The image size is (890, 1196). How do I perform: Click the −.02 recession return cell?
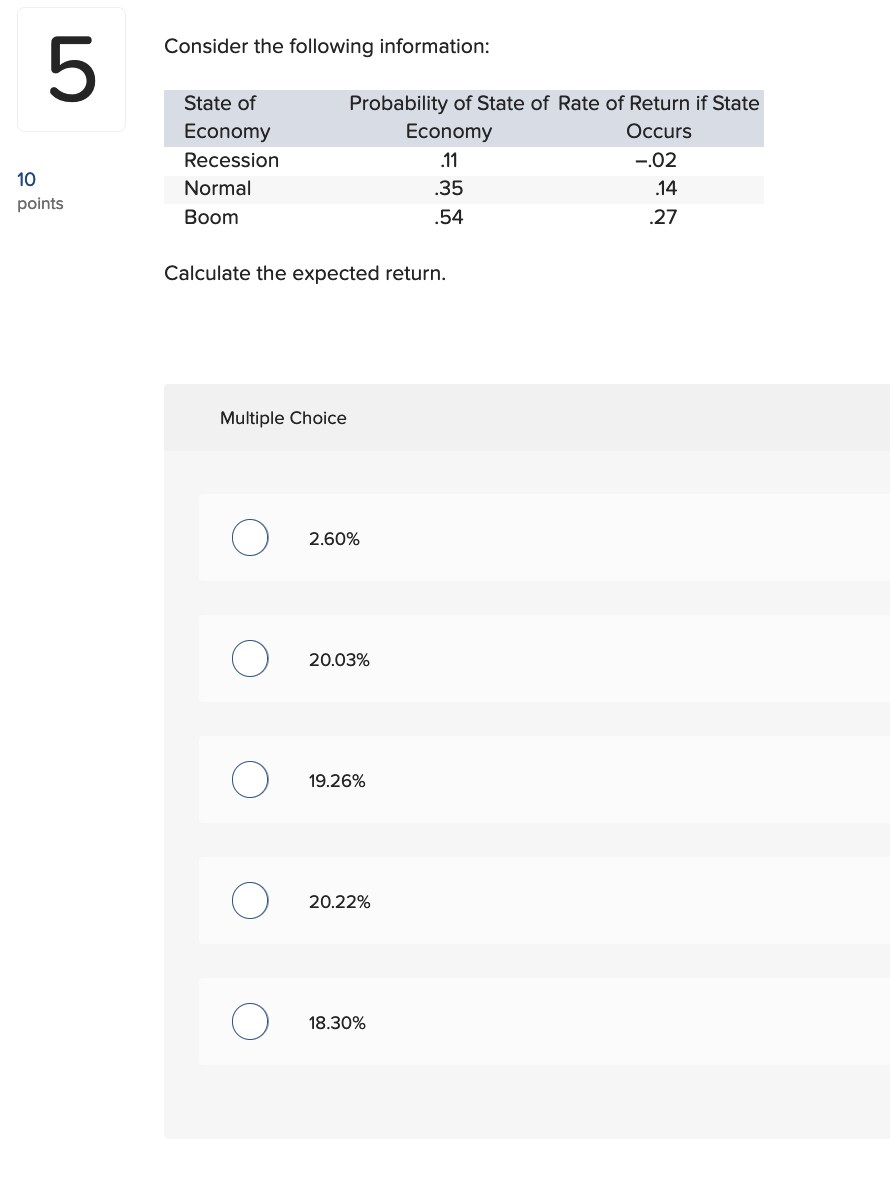click(x=657, y=160)
